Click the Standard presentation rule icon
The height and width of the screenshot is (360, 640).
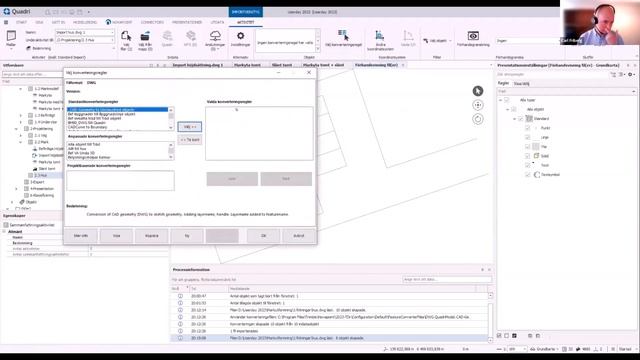[529, 118]
